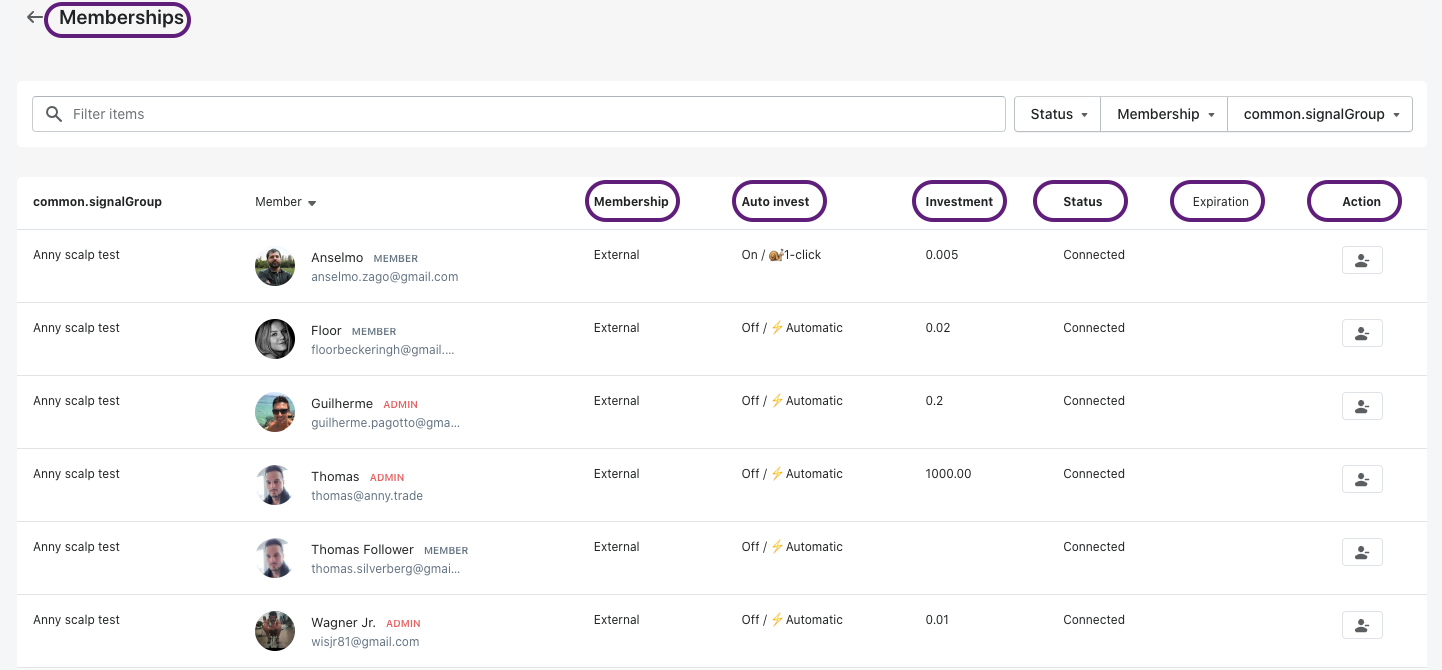Click the Investment column header
The width and height of the screenshot is (1442, 670).
pos(959,201)
